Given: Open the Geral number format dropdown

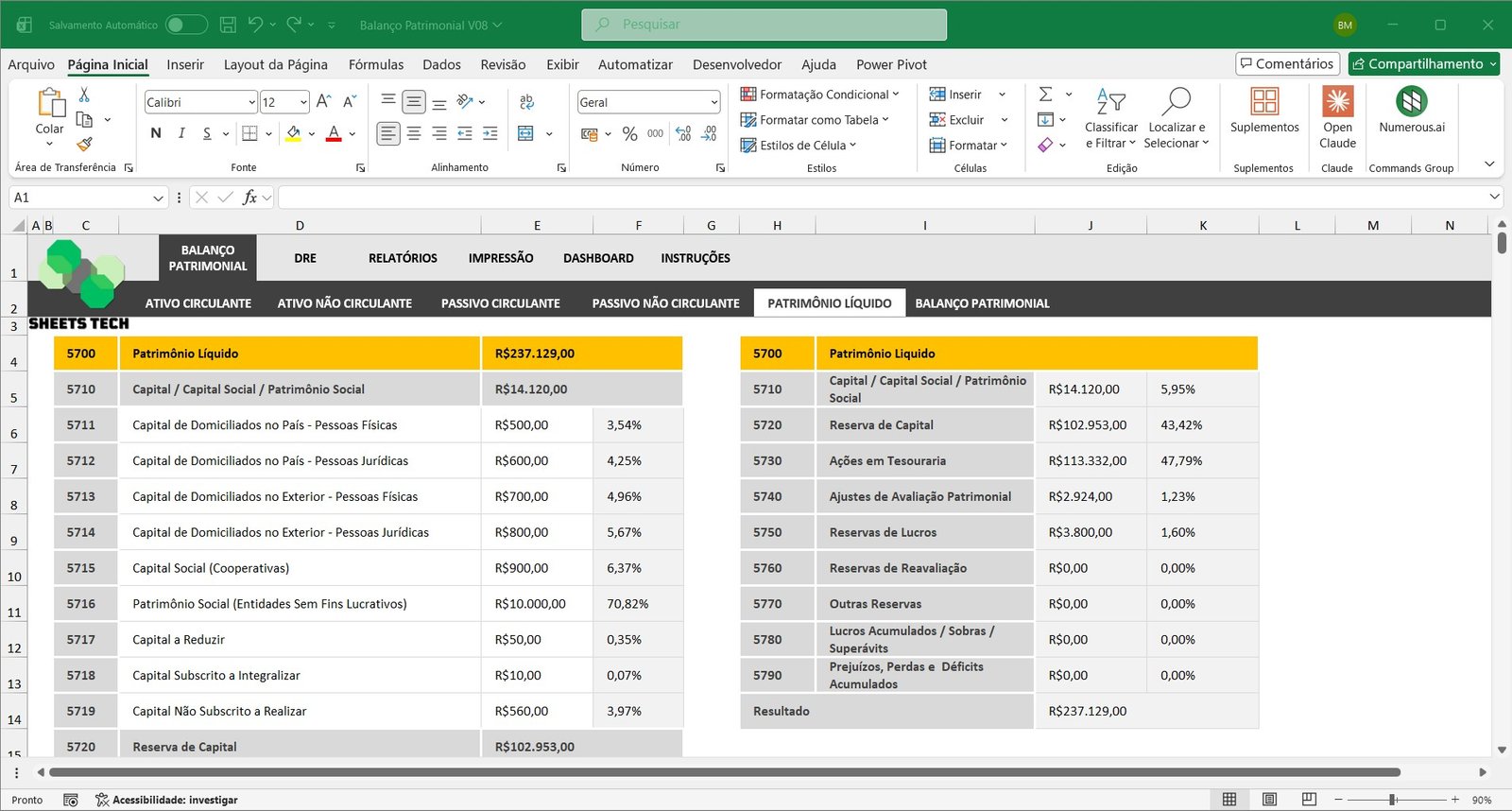Looking at the screenshot, I should click(x=713, y=102).
